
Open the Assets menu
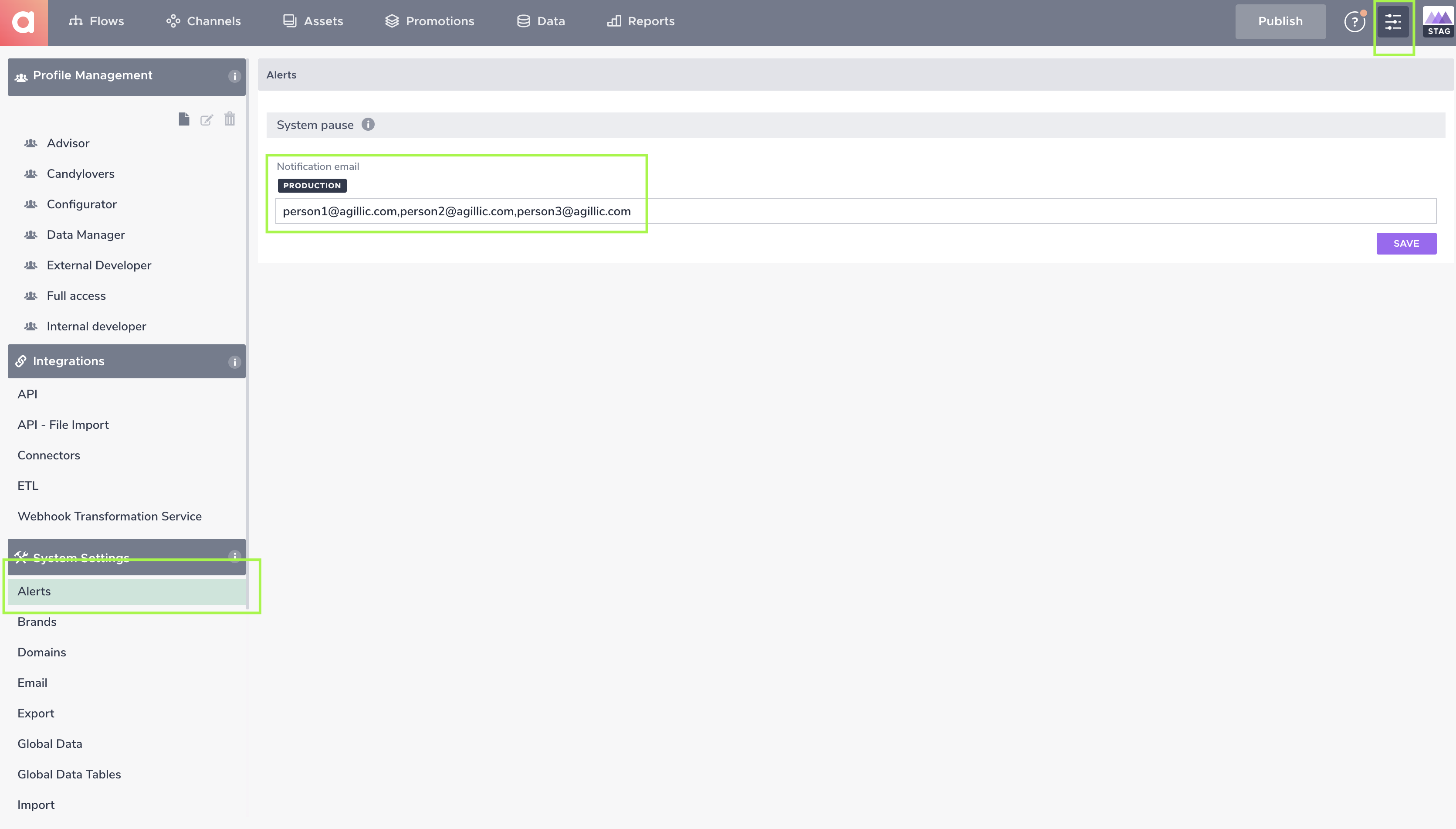pyautogui.click(x=313, y=22)
